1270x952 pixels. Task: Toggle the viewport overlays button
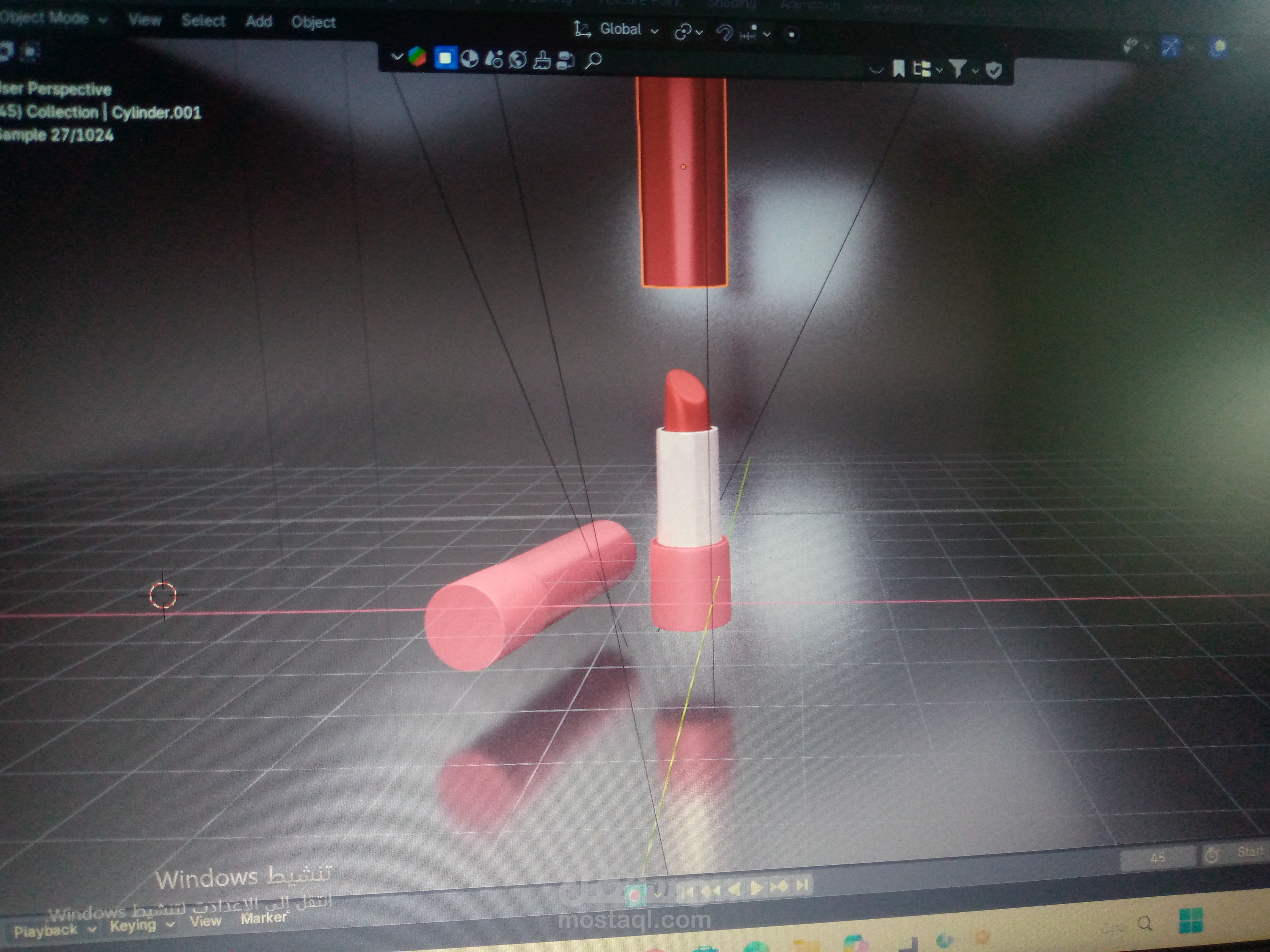tap(1219, 48)
